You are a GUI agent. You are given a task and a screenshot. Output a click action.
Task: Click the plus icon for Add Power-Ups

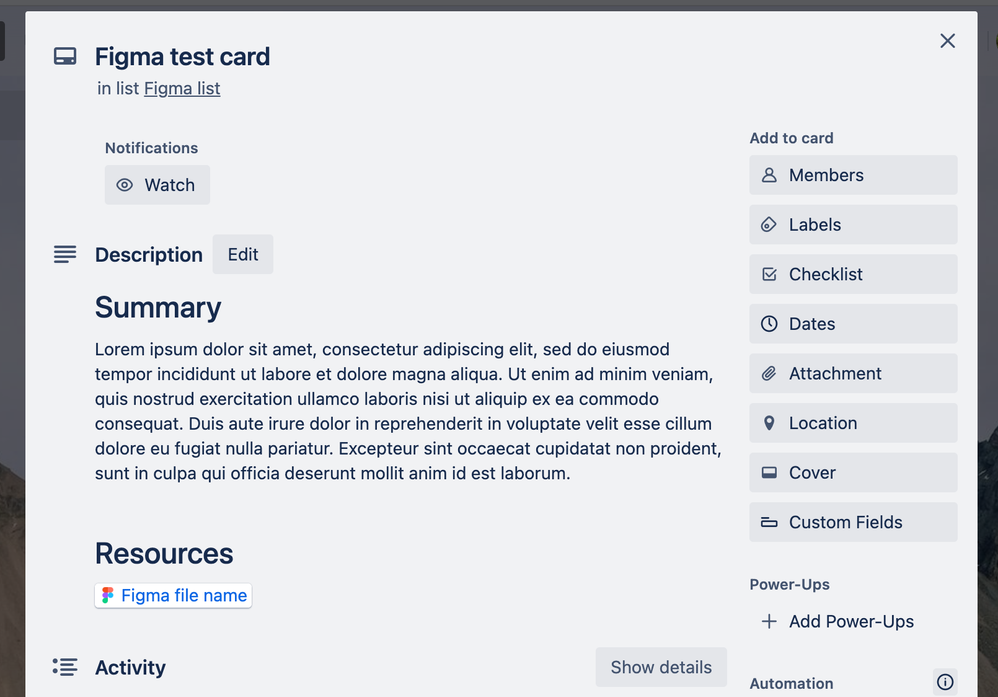click(769, 621)
